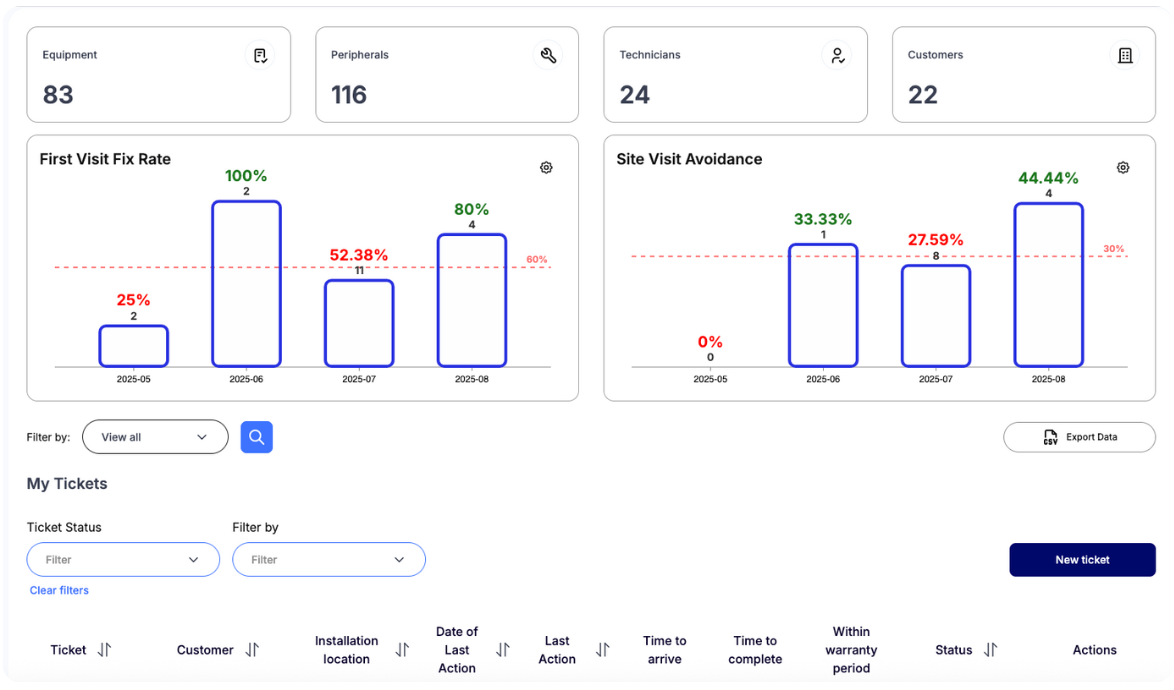
Task: Sort the table by Status
Action: [990, 650]
